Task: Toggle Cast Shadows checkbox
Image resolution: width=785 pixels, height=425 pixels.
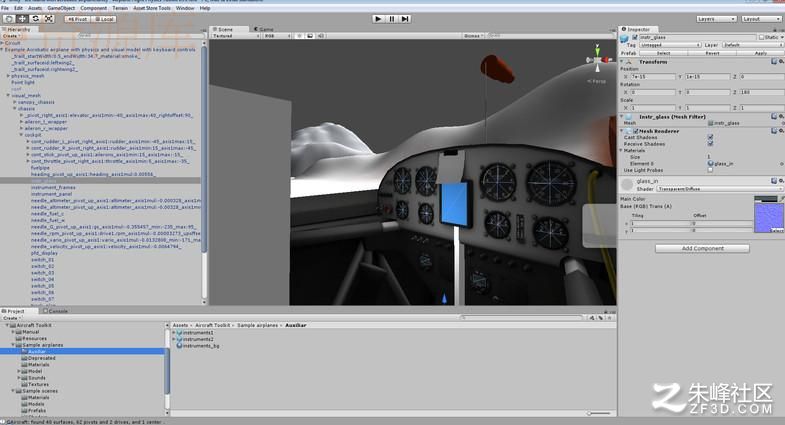Action: [x=710, y=137]
